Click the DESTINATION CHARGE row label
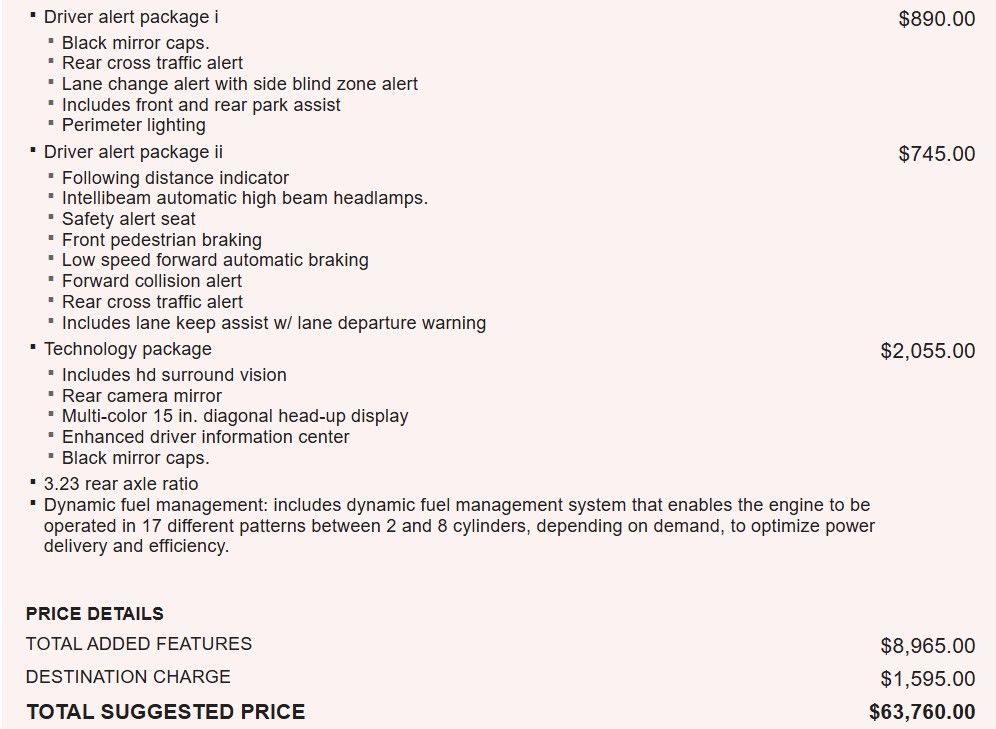Image resolution: width=996 pixels, height=729 pixels. click(128, 676)
